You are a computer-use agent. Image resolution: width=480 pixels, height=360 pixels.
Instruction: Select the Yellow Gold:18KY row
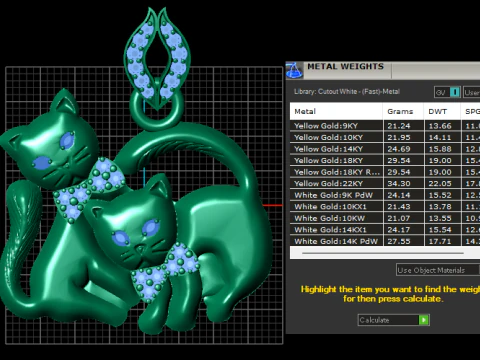(x=385, y=160)
